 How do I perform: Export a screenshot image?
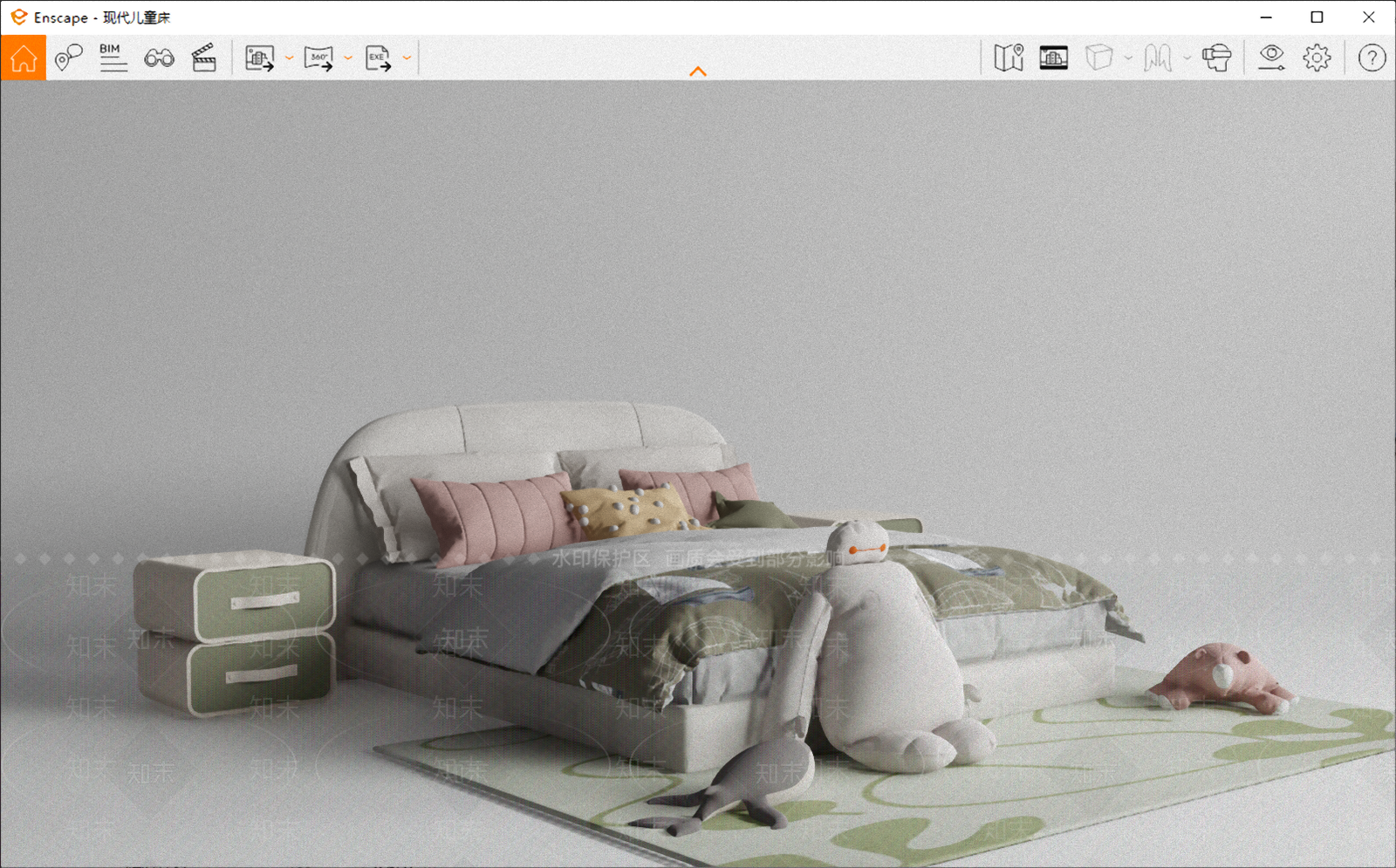(x=259, y=58)
